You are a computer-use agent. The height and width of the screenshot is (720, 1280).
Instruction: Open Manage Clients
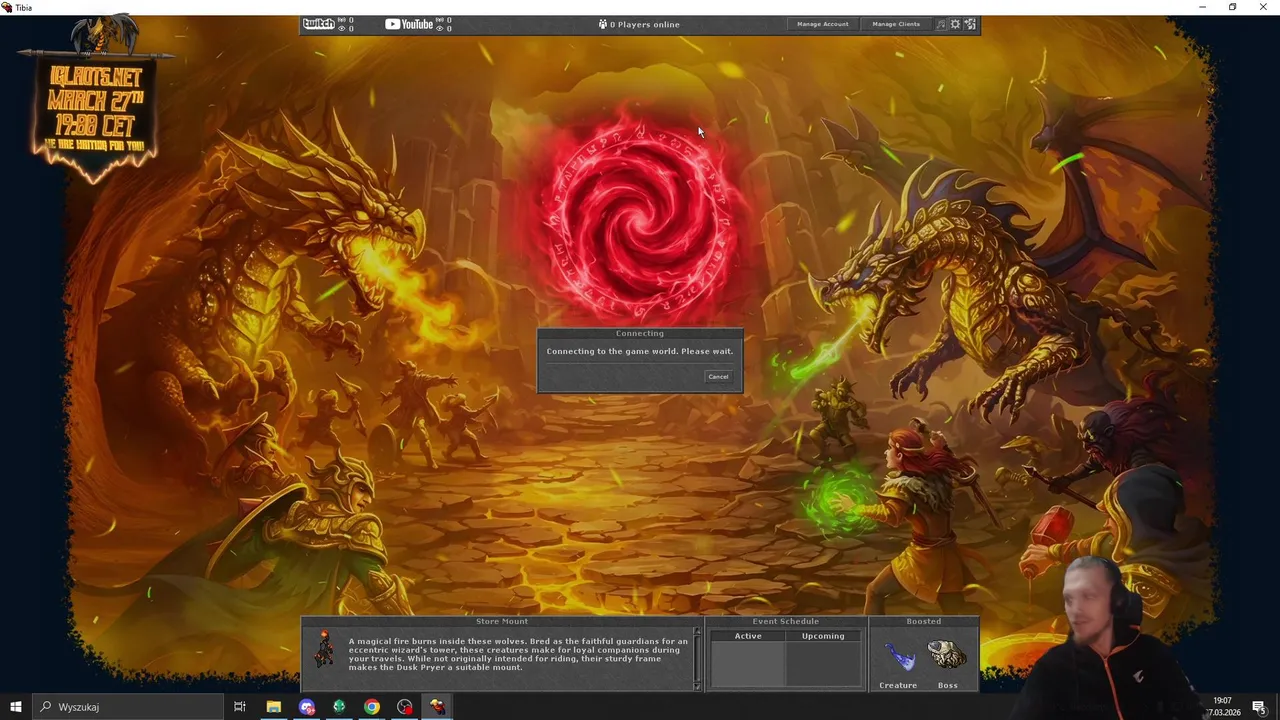896,24
